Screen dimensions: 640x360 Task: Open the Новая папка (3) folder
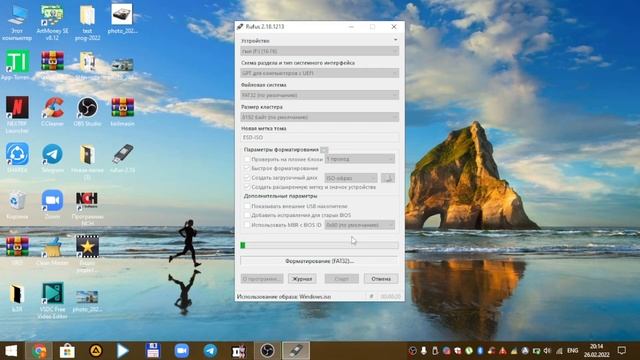point(87,162)
